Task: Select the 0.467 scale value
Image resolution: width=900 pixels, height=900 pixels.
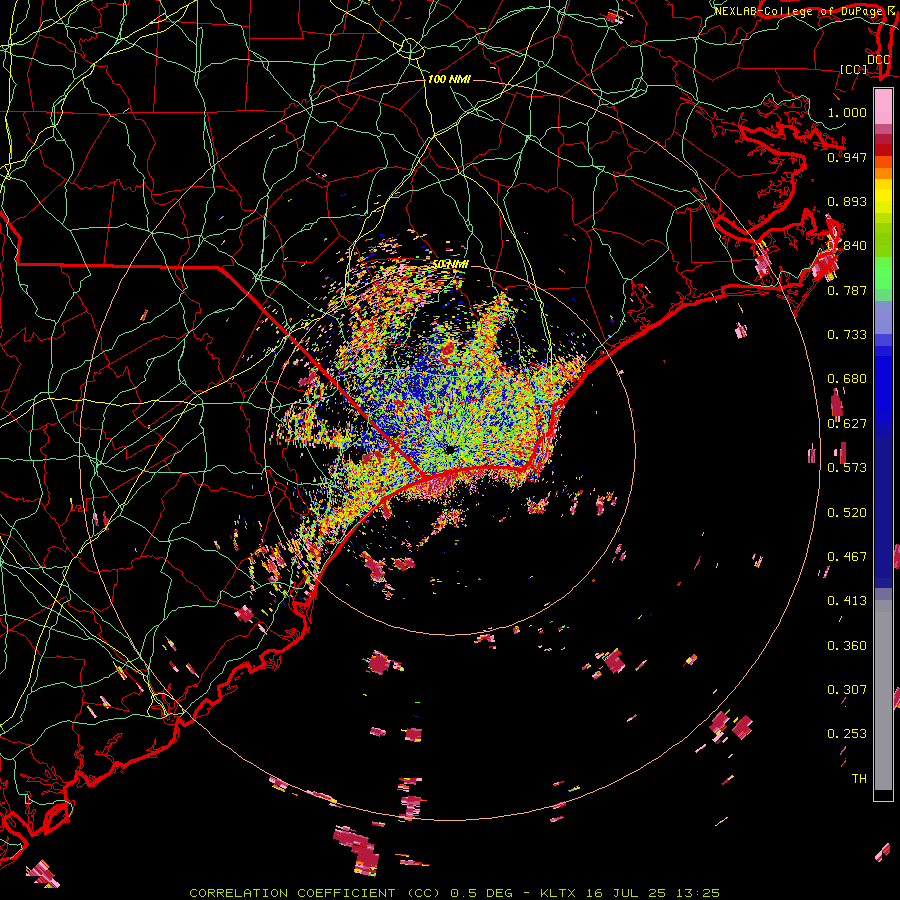Action: pyautogui.click(x=847, y=557)
